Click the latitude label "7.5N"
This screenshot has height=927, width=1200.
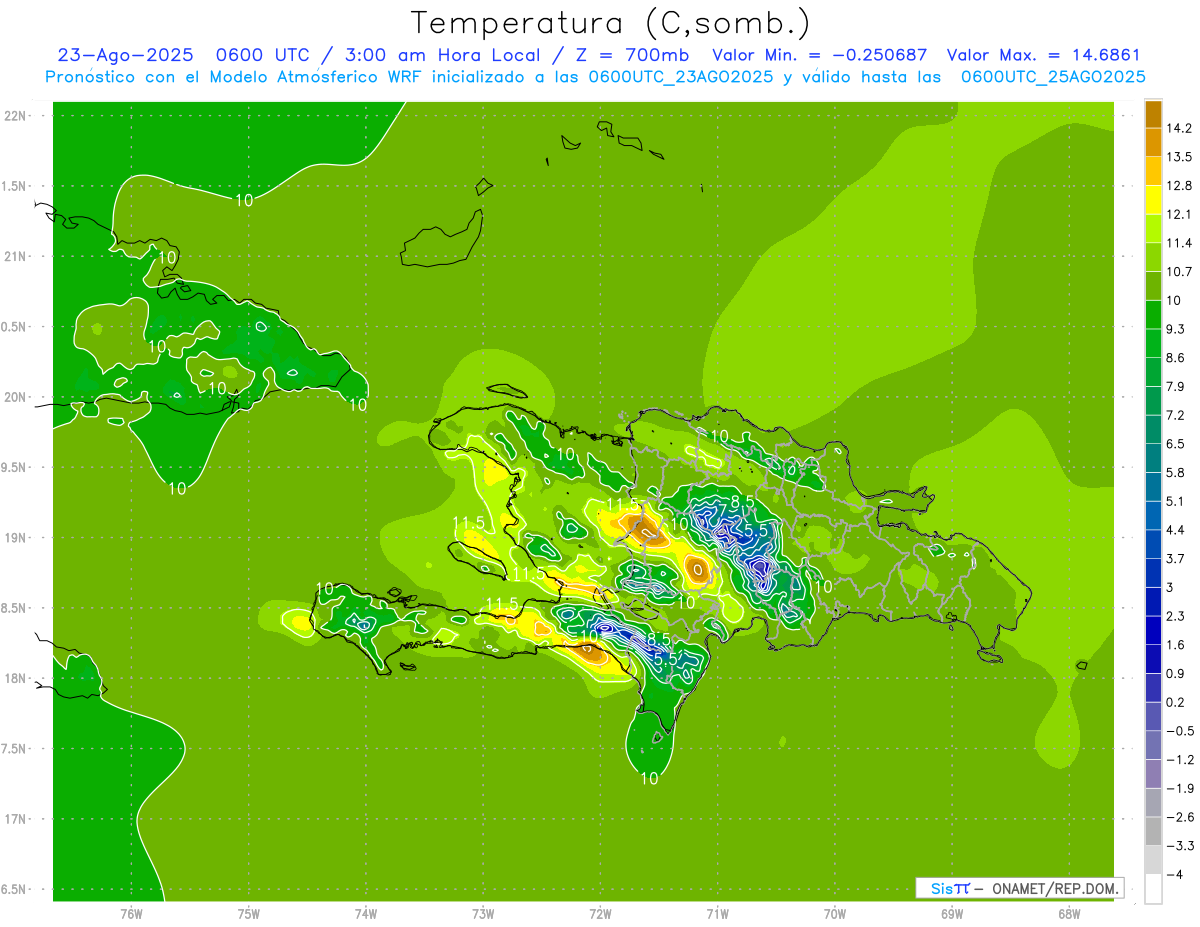pos(16,749)
